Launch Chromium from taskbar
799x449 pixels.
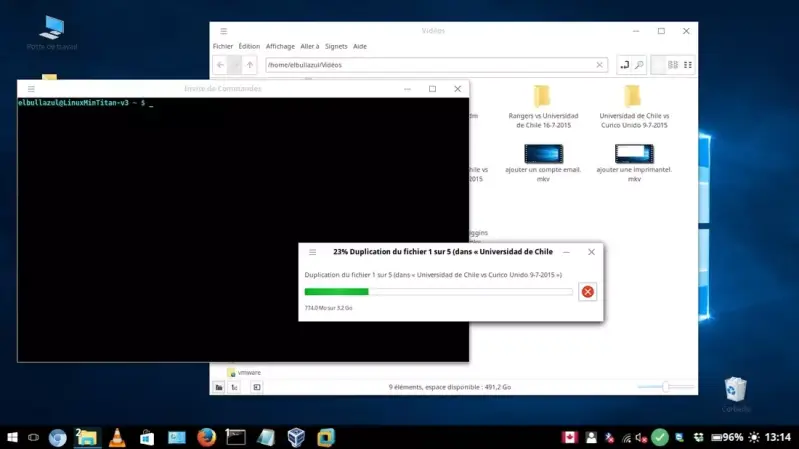click(x=58, y=437)
